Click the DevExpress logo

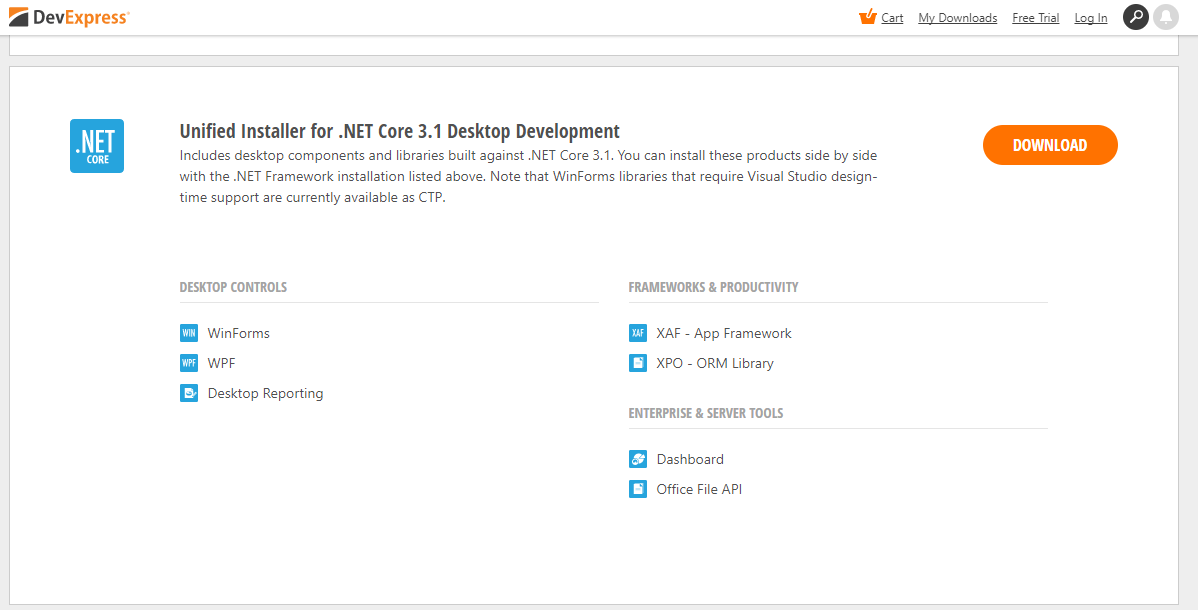(x=69, y=17)
